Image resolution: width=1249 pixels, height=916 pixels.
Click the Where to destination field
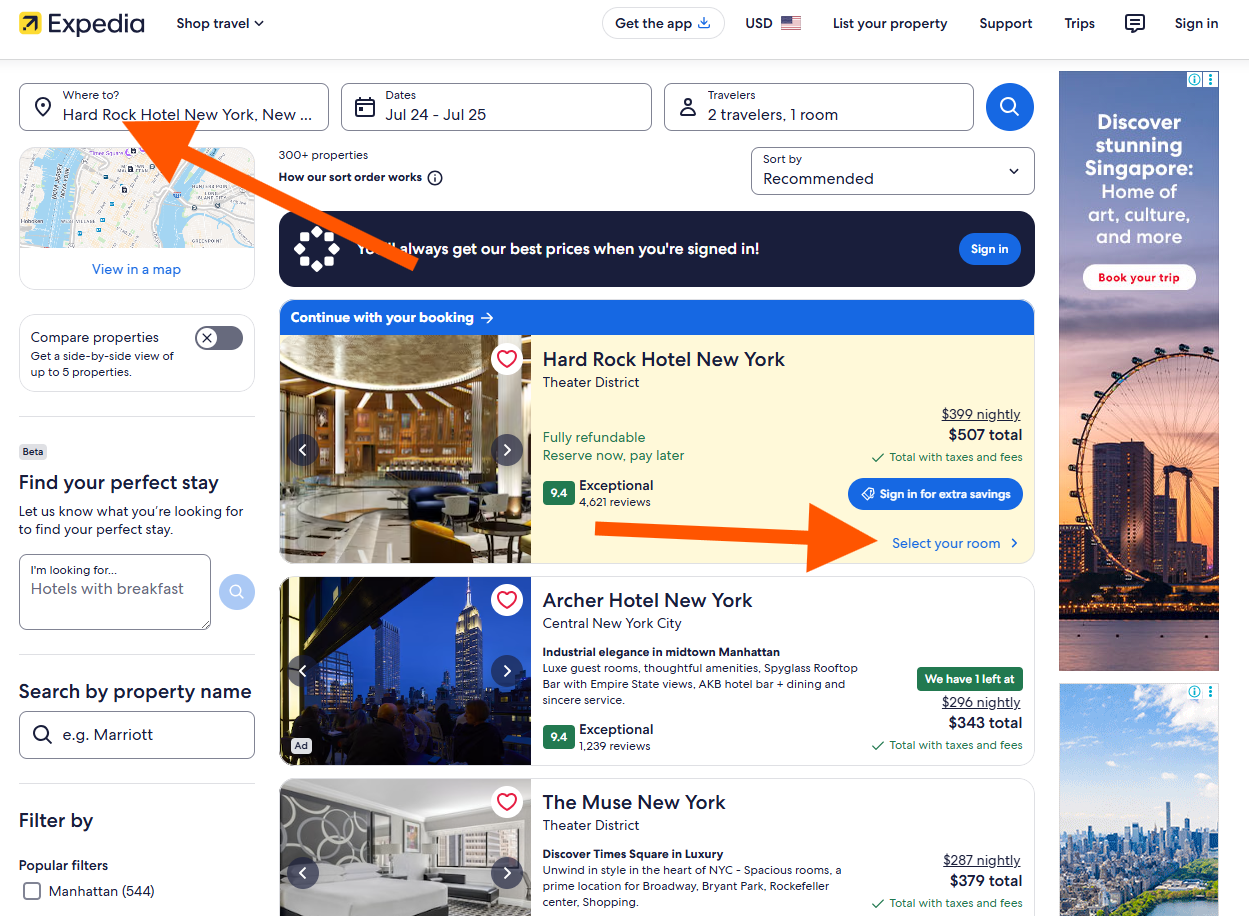(174, 107)
